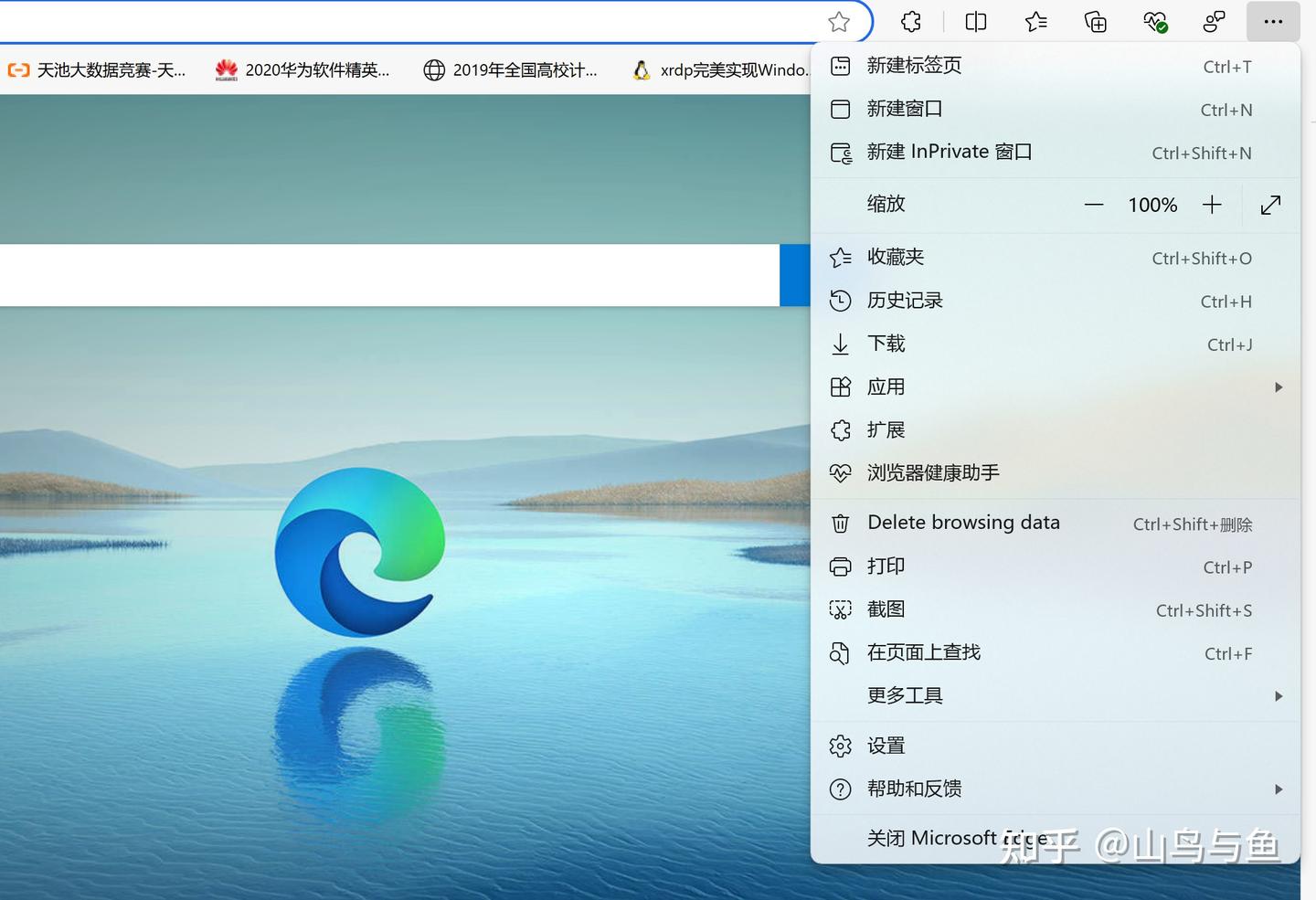Open the Extensions puzzle icon in toolbar
Screen dimensions: 1316x900
point(911,22)
